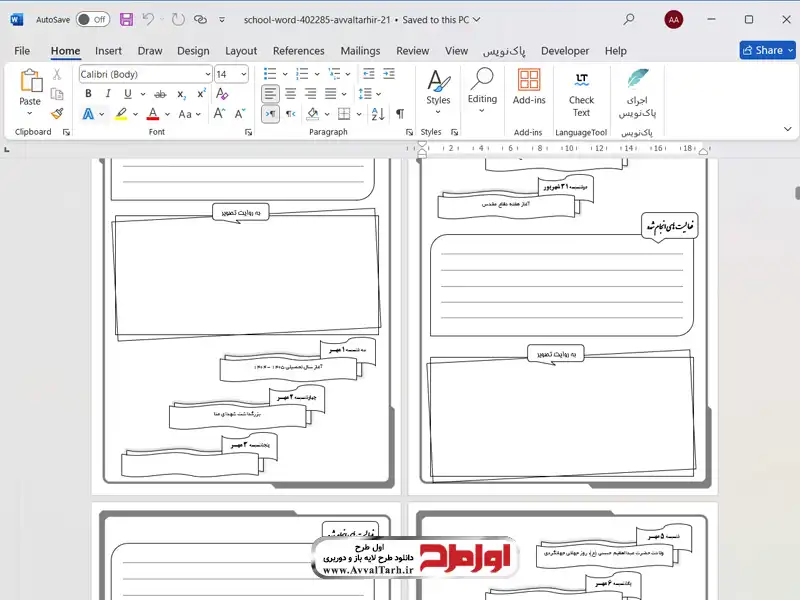Click the Clear All Formatting icon
Viewport: 800px width, 600px height.
coord(223,93)
